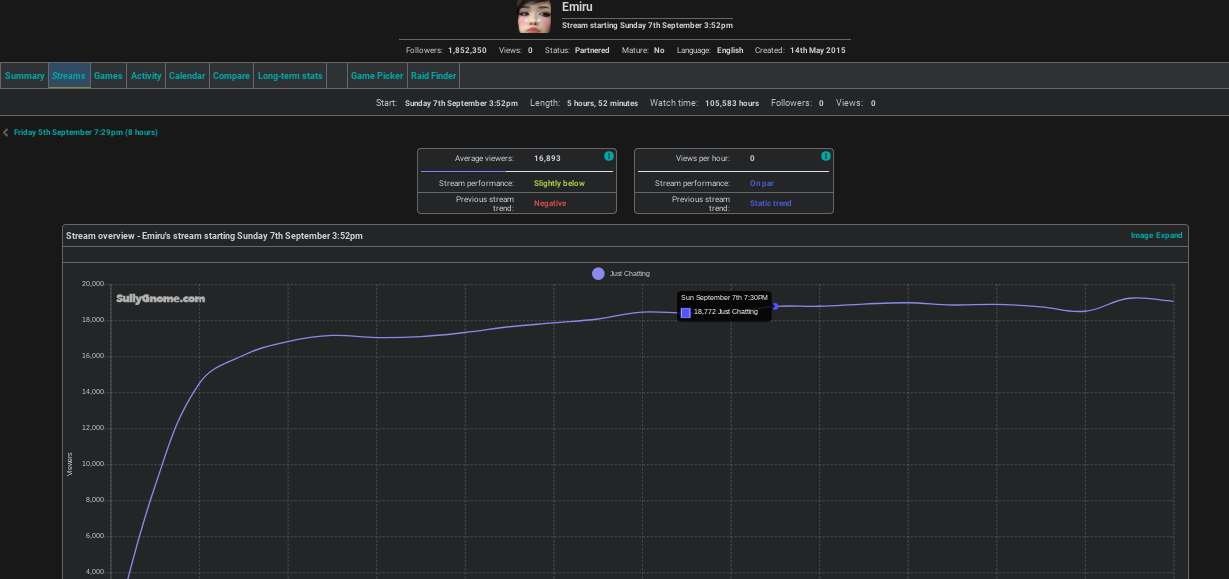1229x579 pixels.
Task: Select the Streams tab
Action: (69, 76)
